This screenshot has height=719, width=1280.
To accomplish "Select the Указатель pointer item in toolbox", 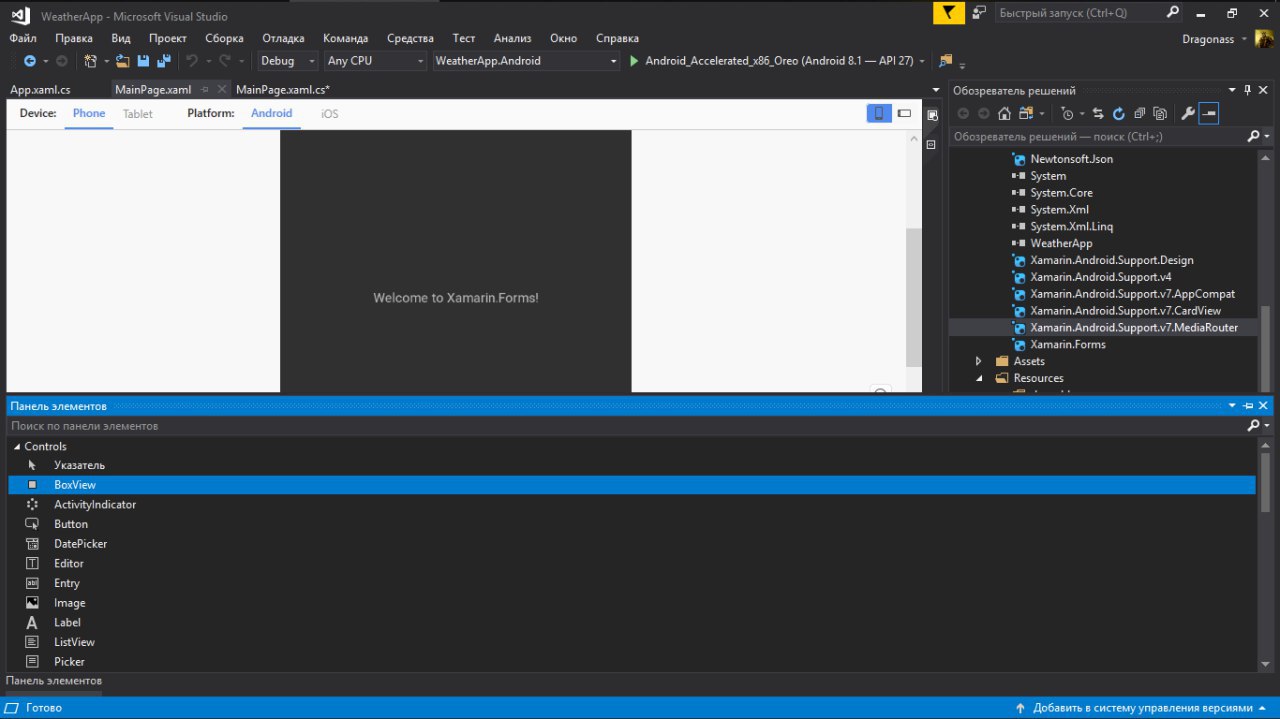I will click(x=79, y=465).
